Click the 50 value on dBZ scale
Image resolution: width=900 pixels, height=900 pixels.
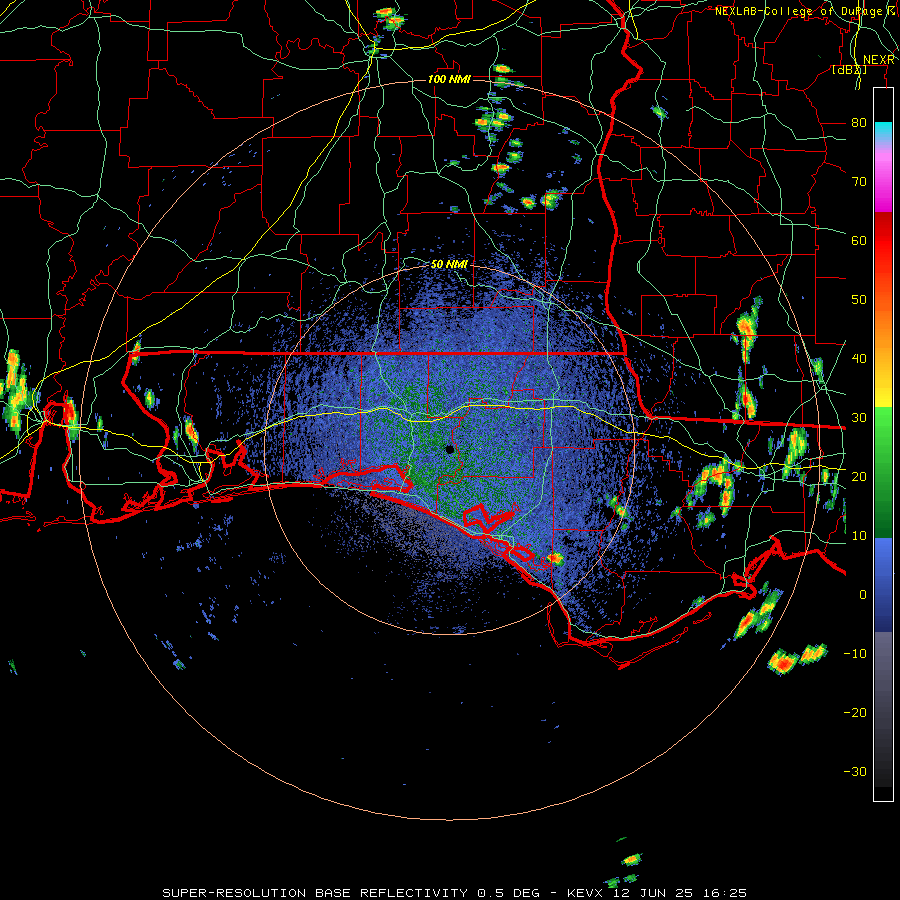tap(859, 300)
